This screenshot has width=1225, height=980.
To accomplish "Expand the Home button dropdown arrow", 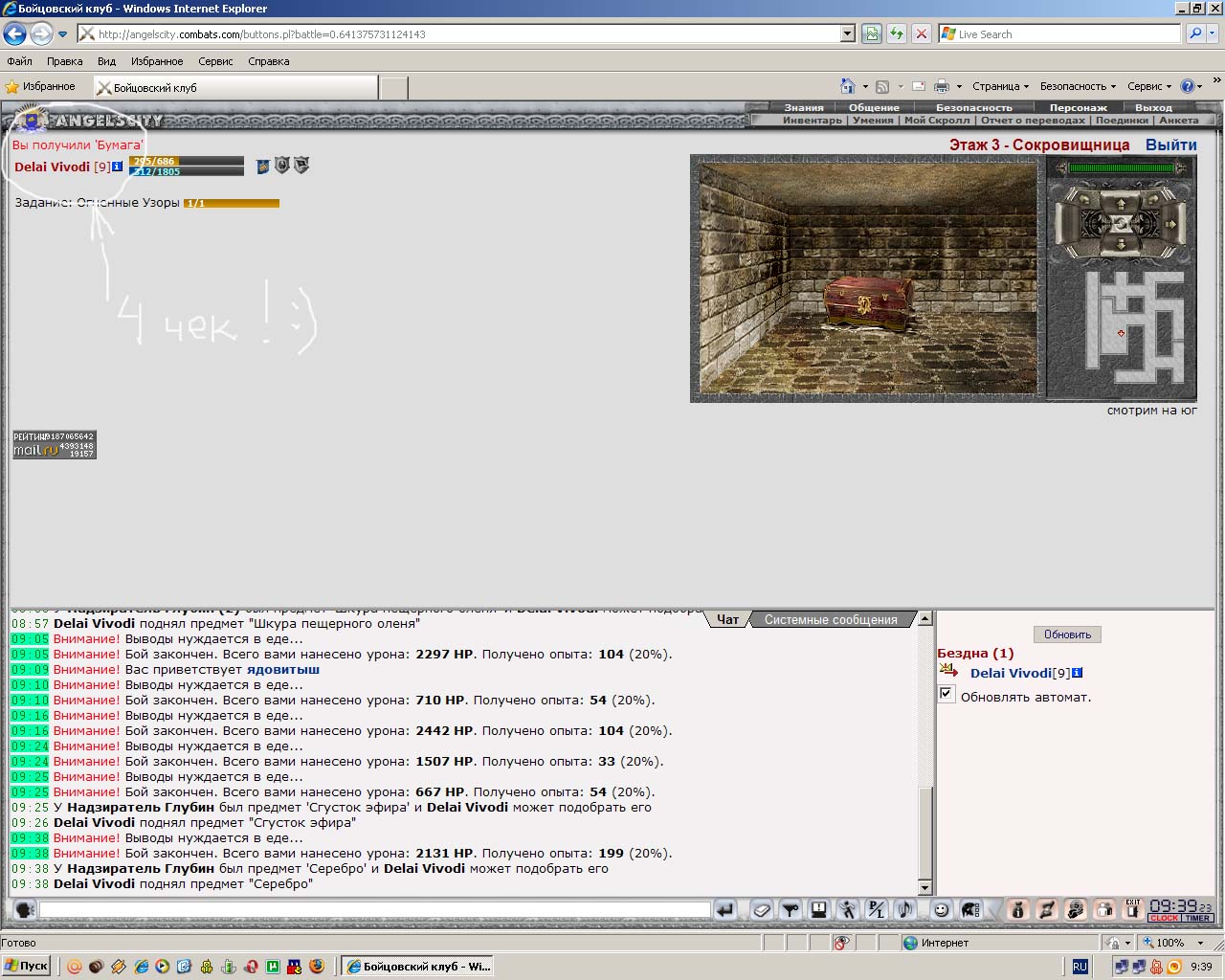I will click(865, 86).
